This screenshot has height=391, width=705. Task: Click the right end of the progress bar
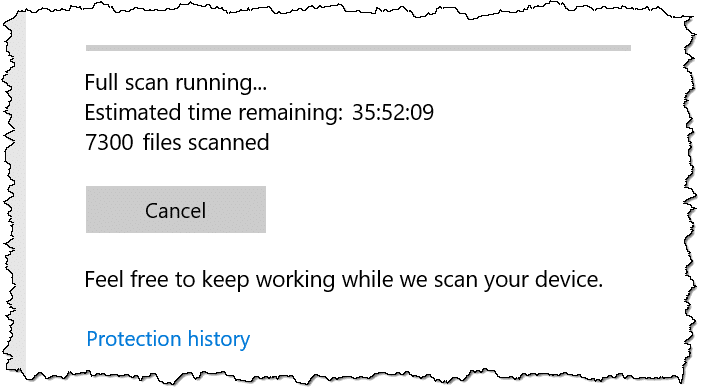pyautogui.click(x=628, y=48)
